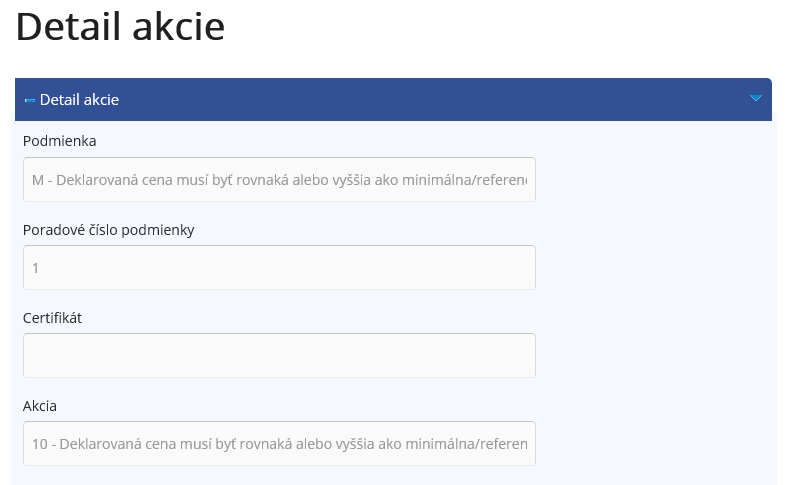The width and height of the screenshot is (788, 485).
Task: Click the Certifikát label
Action: (52, 318)
